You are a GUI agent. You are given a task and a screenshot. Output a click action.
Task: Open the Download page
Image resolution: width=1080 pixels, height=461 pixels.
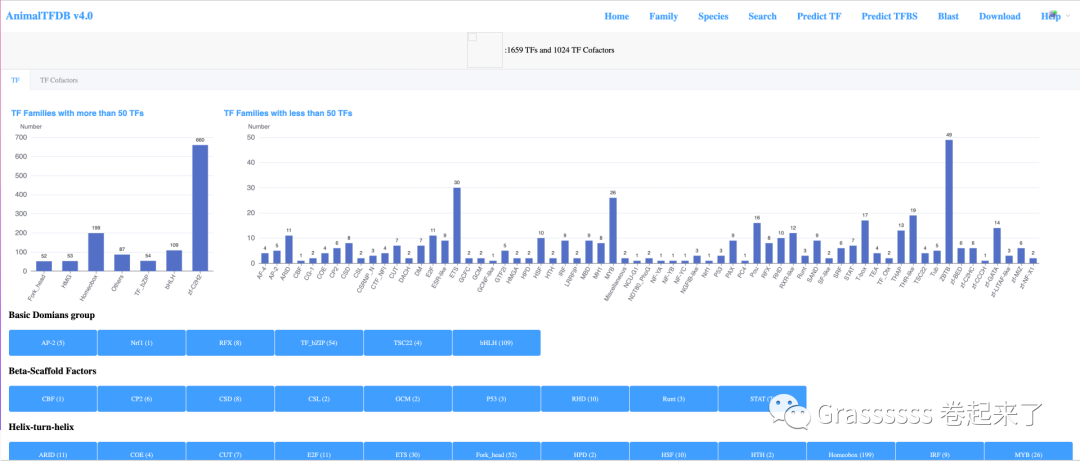(999, 17)
